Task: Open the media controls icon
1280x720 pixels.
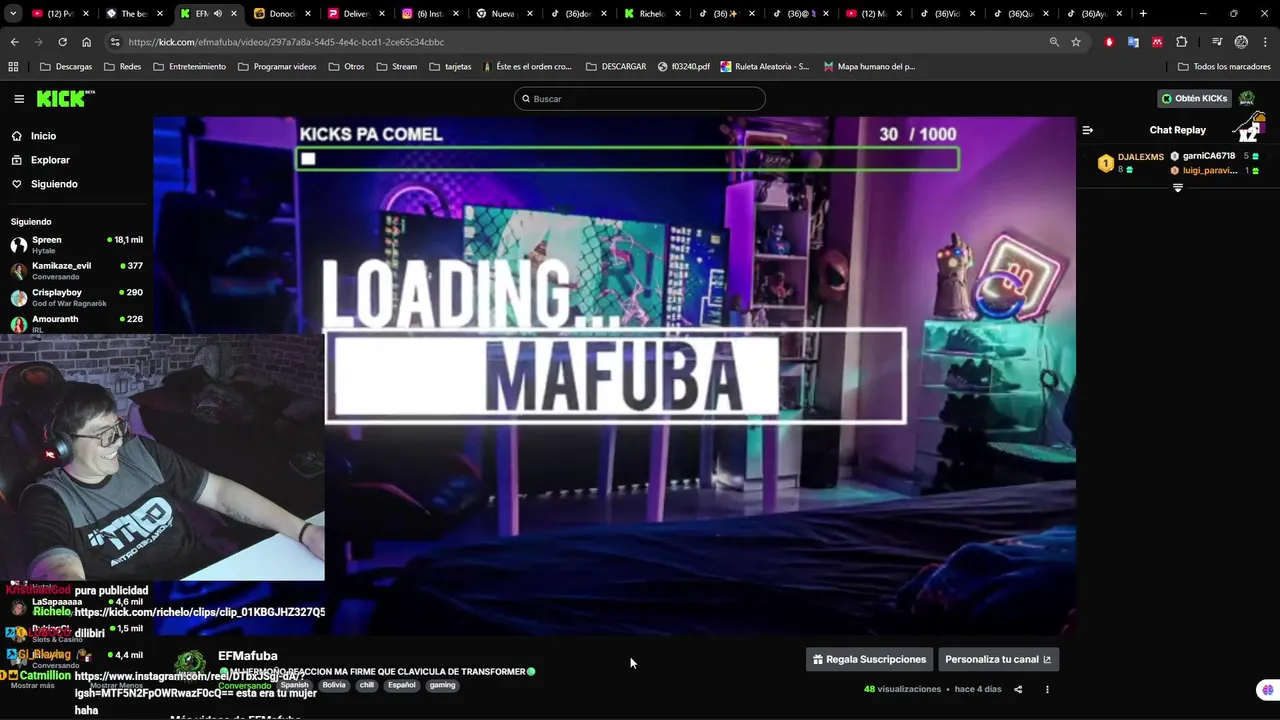Action: click(1217, 42)
